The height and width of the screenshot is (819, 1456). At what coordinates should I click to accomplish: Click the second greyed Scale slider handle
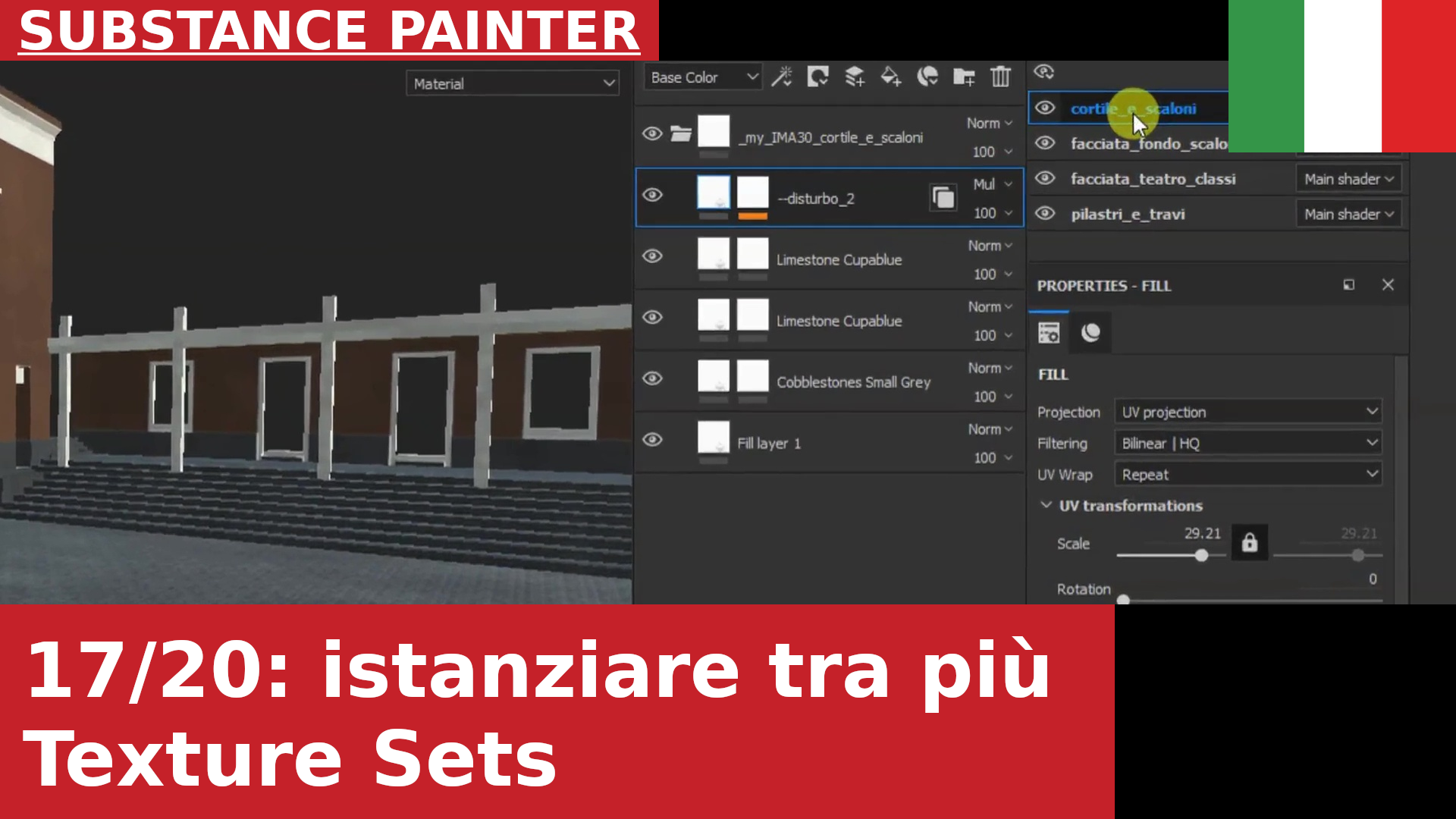[x=1357, y=556]
